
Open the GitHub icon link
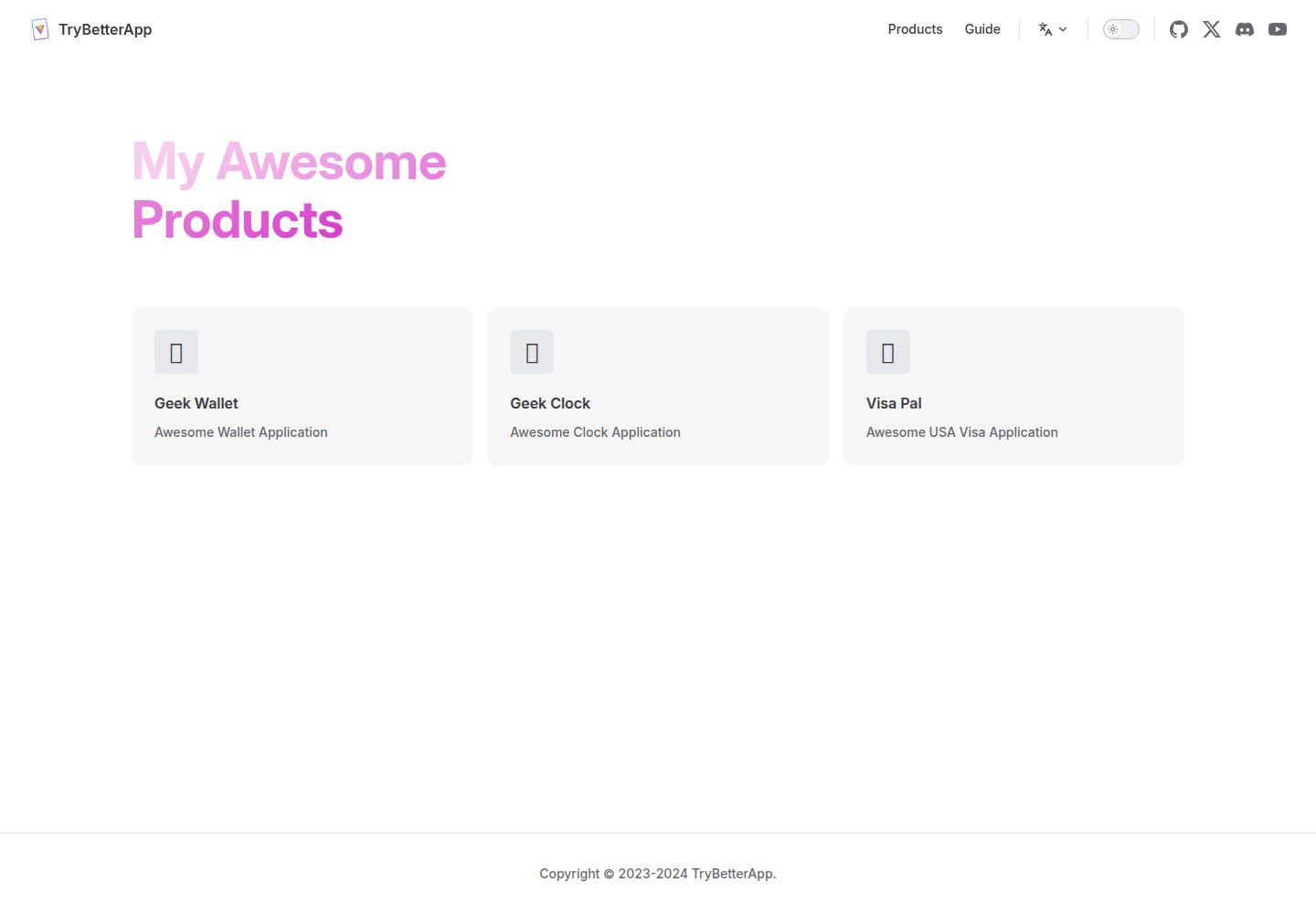click(x=1179, y=29)
